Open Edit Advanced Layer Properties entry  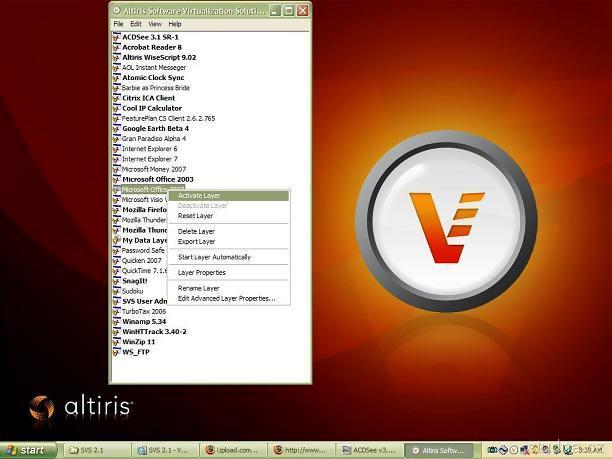coord(229,299)
